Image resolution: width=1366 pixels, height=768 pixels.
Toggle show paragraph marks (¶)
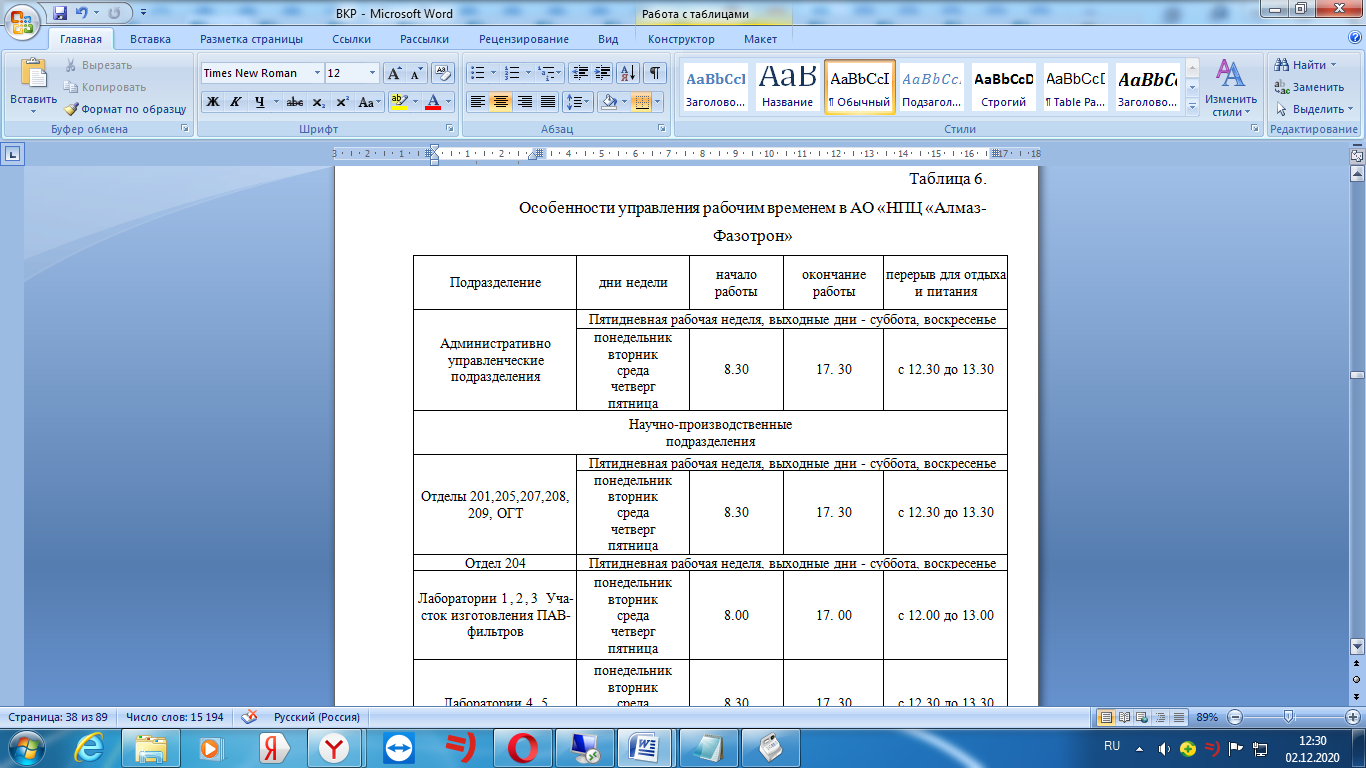pyautogui.click(x=655, y=73)
